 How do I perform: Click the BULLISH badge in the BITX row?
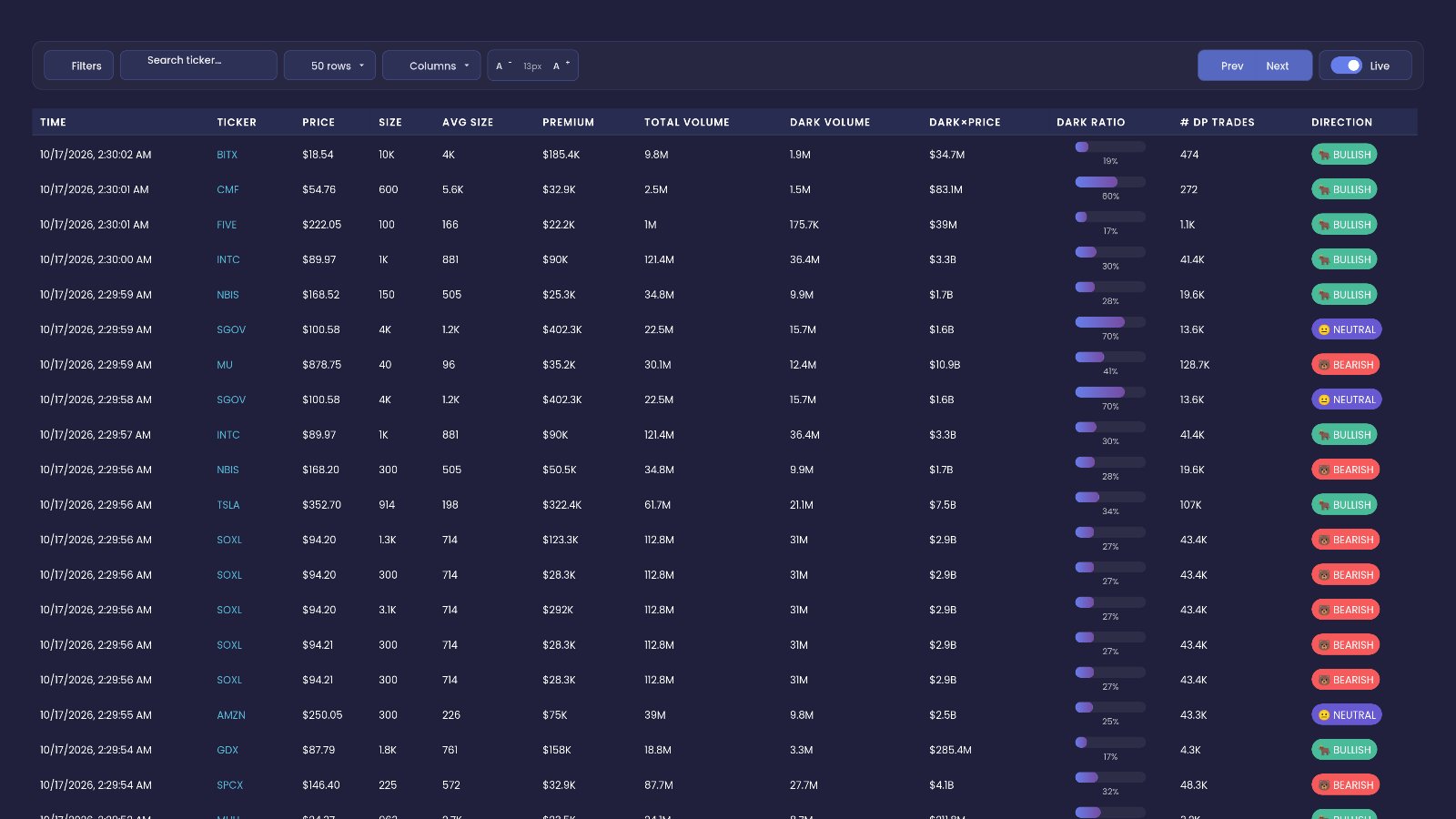[1344, 155]
